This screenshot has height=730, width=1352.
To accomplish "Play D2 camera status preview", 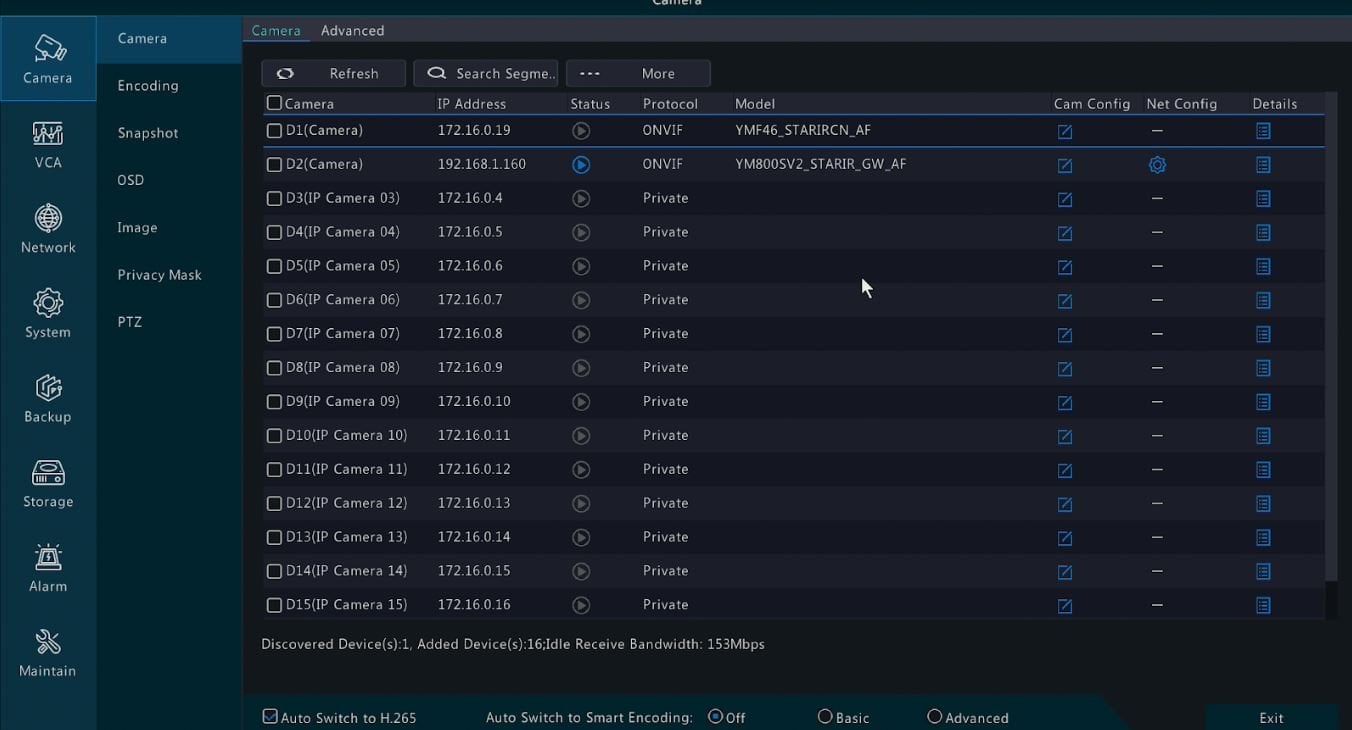I will [x=581, y=165].
